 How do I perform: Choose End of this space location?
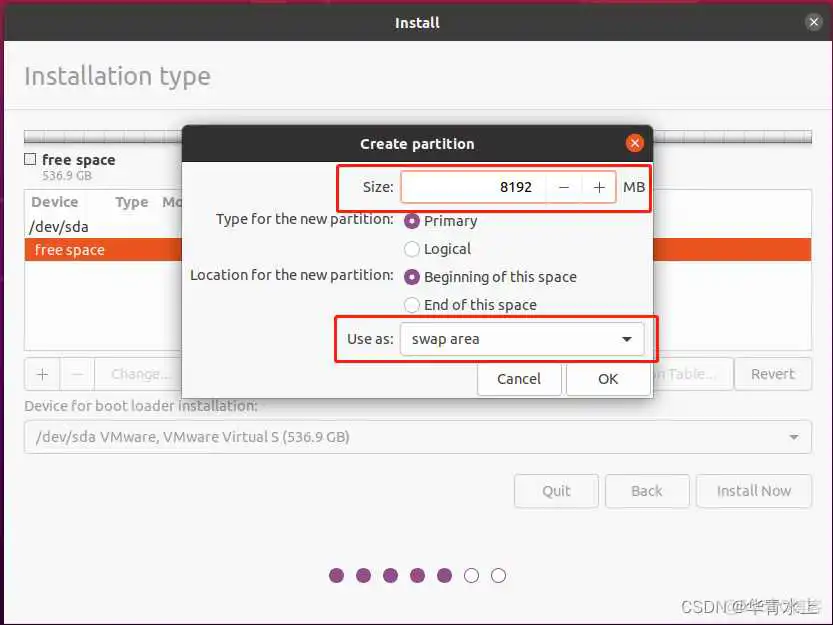point(412,305)
